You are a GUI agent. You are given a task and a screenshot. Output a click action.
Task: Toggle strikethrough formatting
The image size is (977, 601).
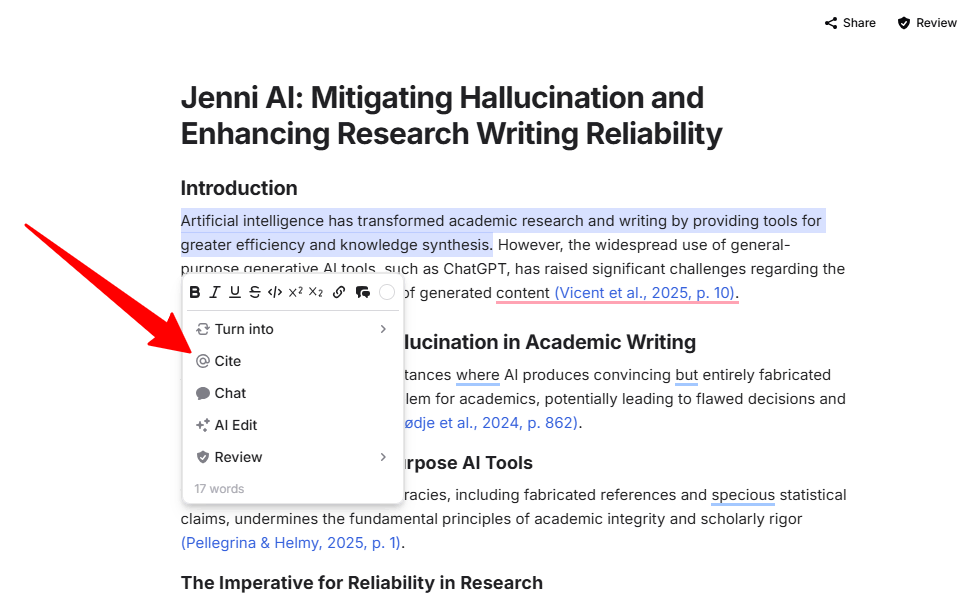tap(255, 291)
